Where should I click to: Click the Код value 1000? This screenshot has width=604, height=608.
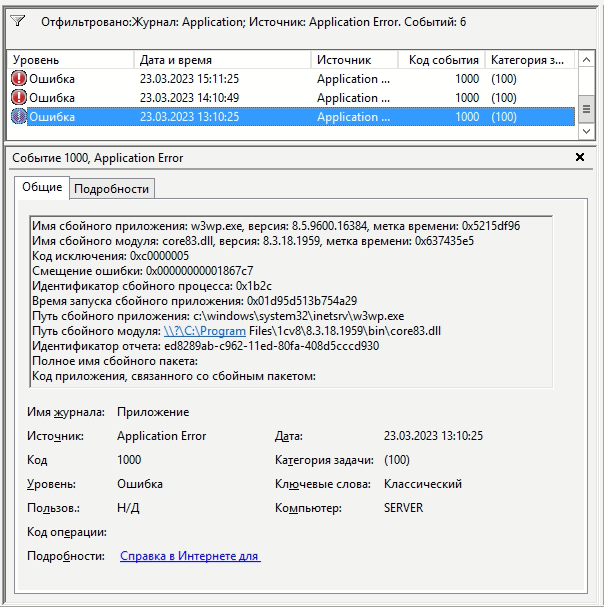click(129, 460)
